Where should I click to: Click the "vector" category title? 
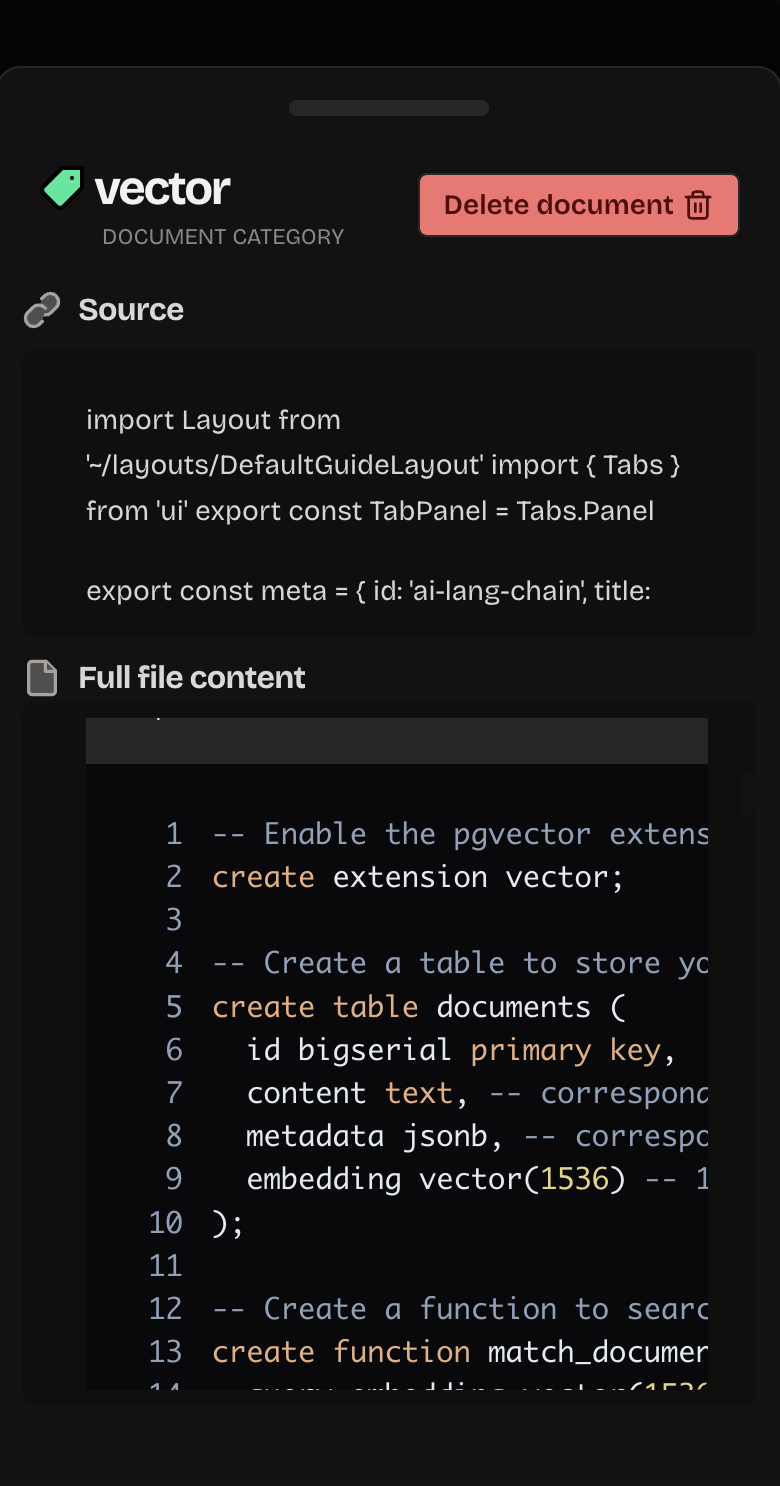pos(162,189)
